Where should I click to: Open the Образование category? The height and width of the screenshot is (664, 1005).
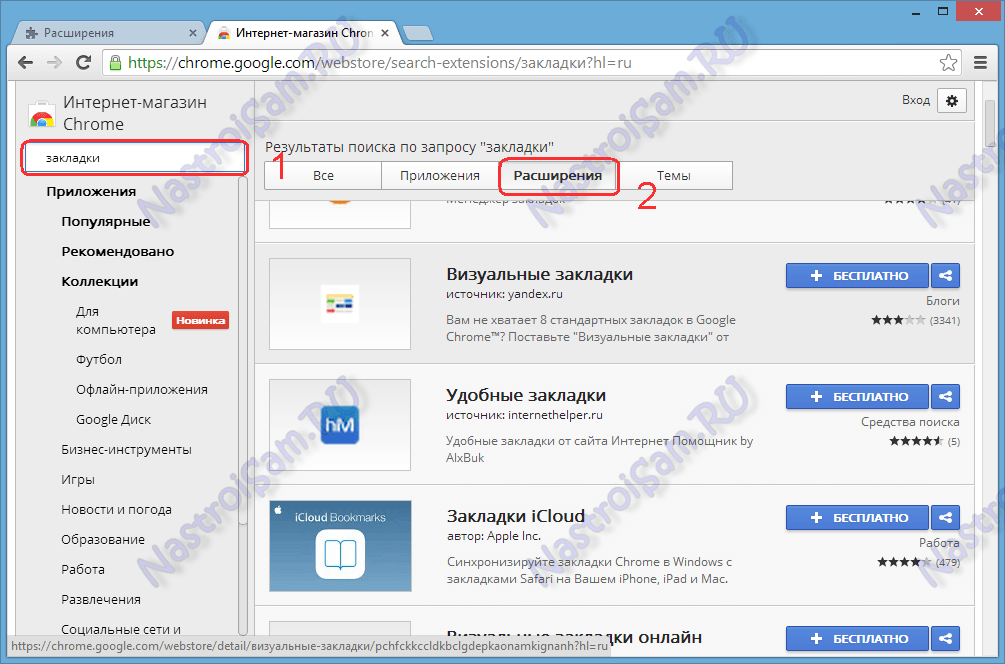coord(103,540)
